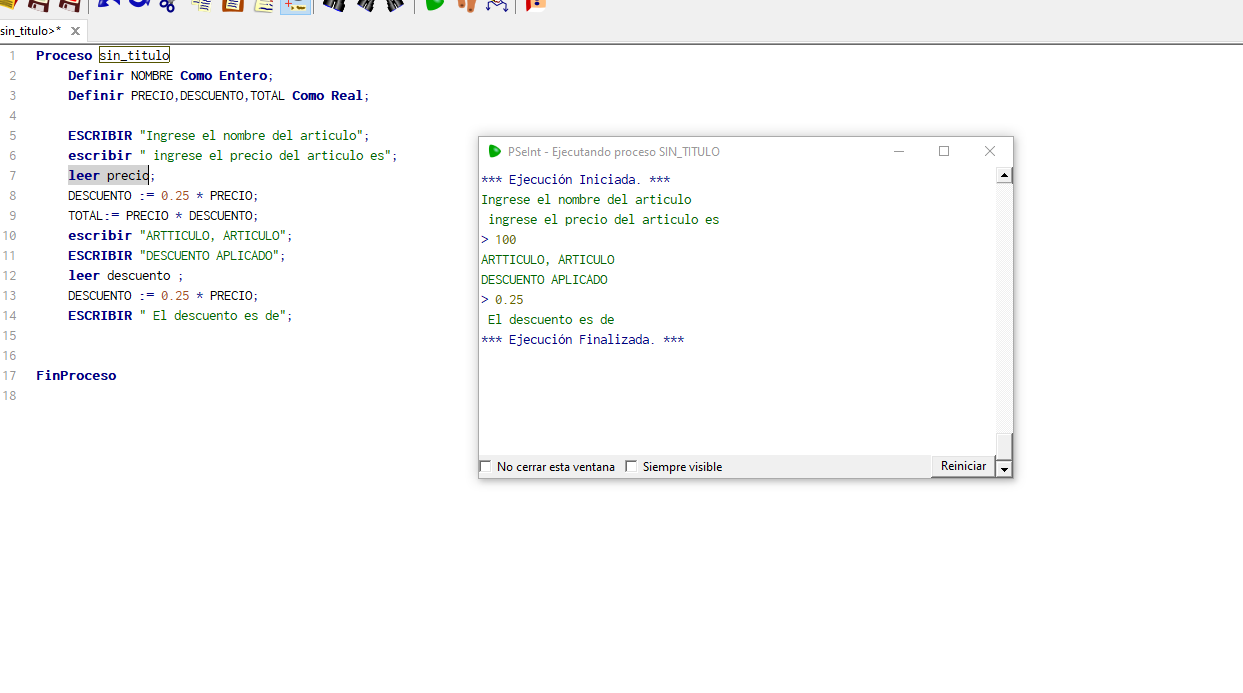Click the blue Undo arrow icon
1243x693 pixels.
click(108, 4)
